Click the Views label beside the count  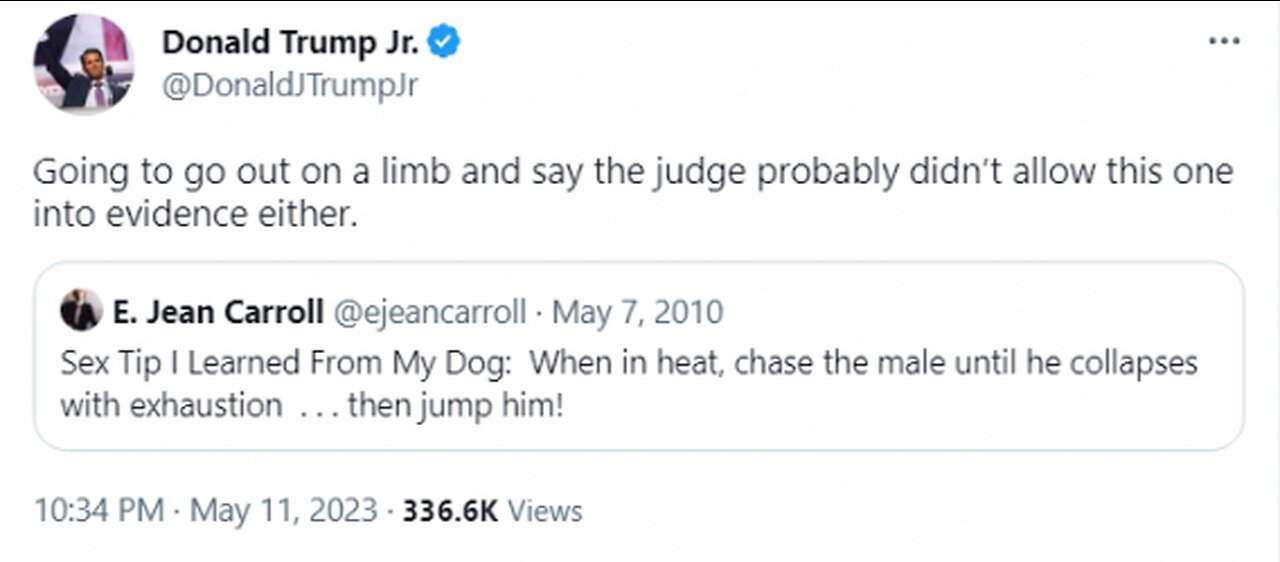pos(545,511)
